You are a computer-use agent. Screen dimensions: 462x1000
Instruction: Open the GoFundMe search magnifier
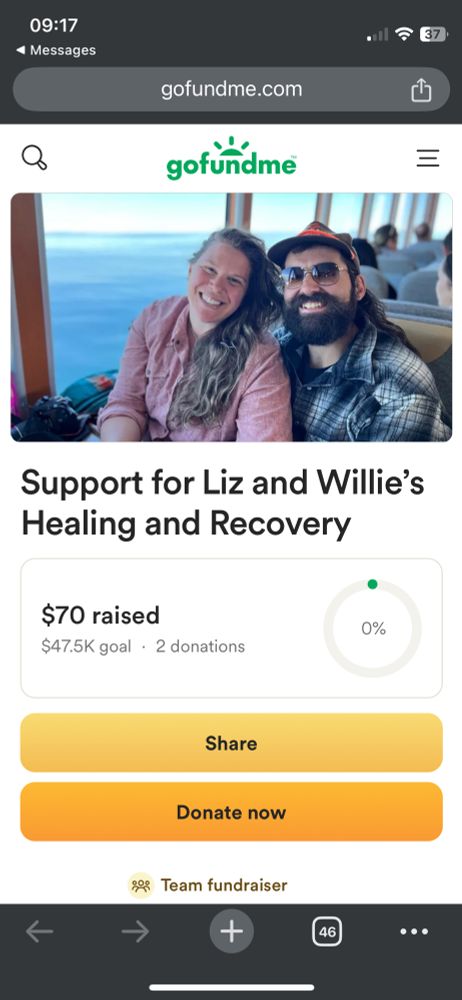(x=34, y=158)
